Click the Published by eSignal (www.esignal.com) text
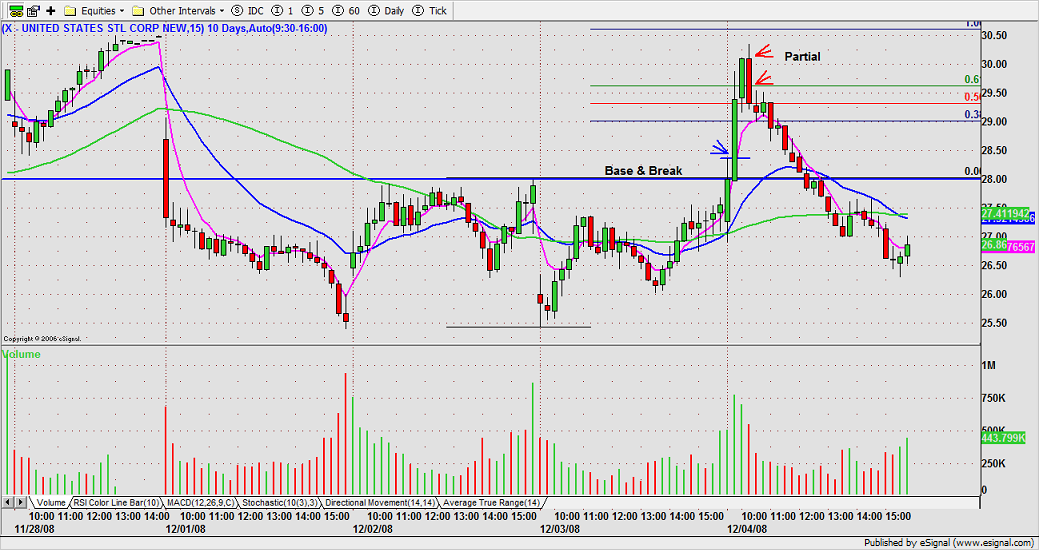This screenshot has height=550, width=1039. tap(949, 543)
